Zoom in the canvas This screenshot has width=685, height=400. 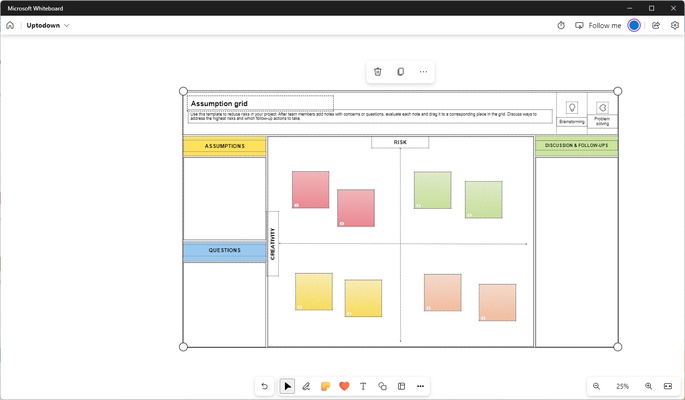click(x=649, y=386)
